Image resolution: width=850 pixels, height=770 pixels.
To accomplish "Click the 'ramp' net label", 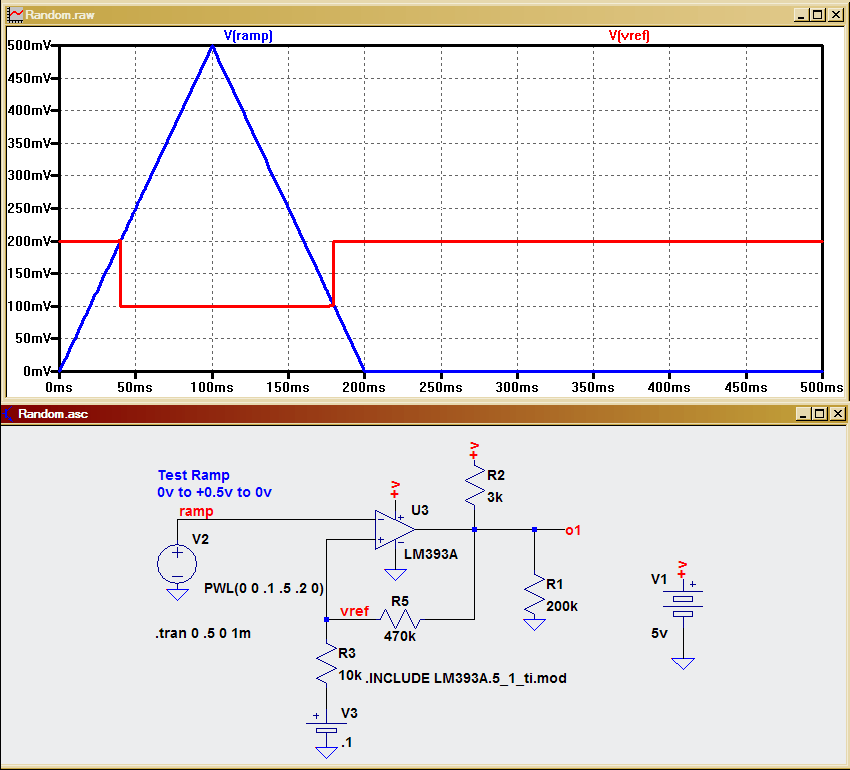I will [x=196, y=511].
